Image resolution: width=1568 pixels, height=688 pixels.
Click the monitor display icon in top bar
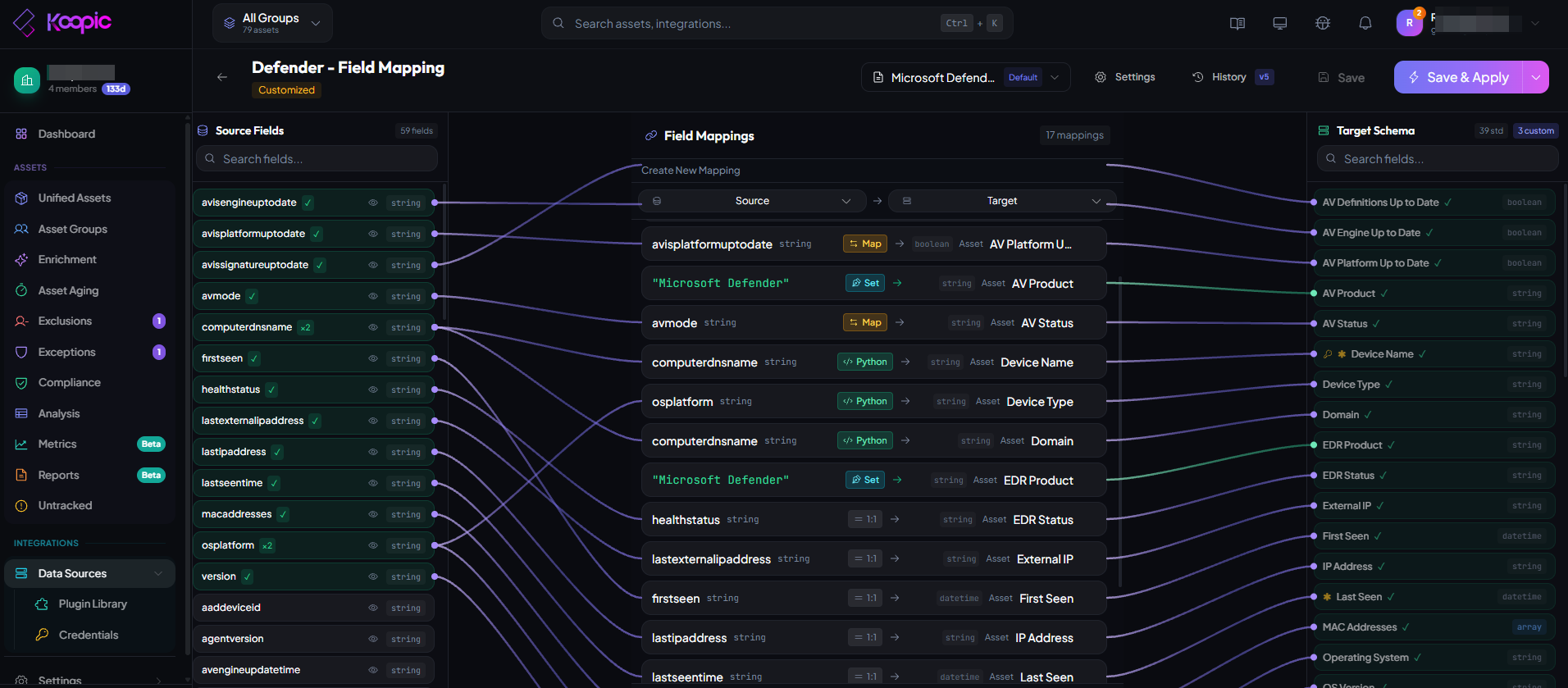click(x=1280, y=23)
